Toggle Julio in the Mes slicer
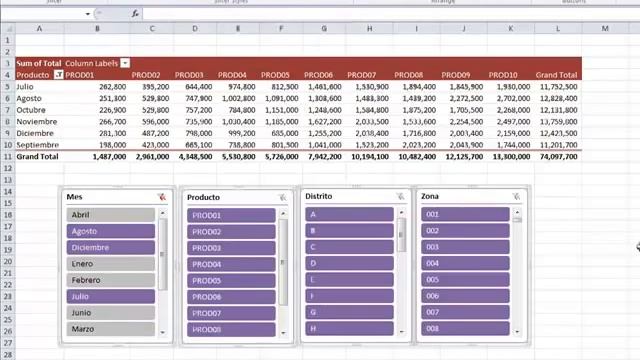Viewport: 640px width, 360px height. 111,296
